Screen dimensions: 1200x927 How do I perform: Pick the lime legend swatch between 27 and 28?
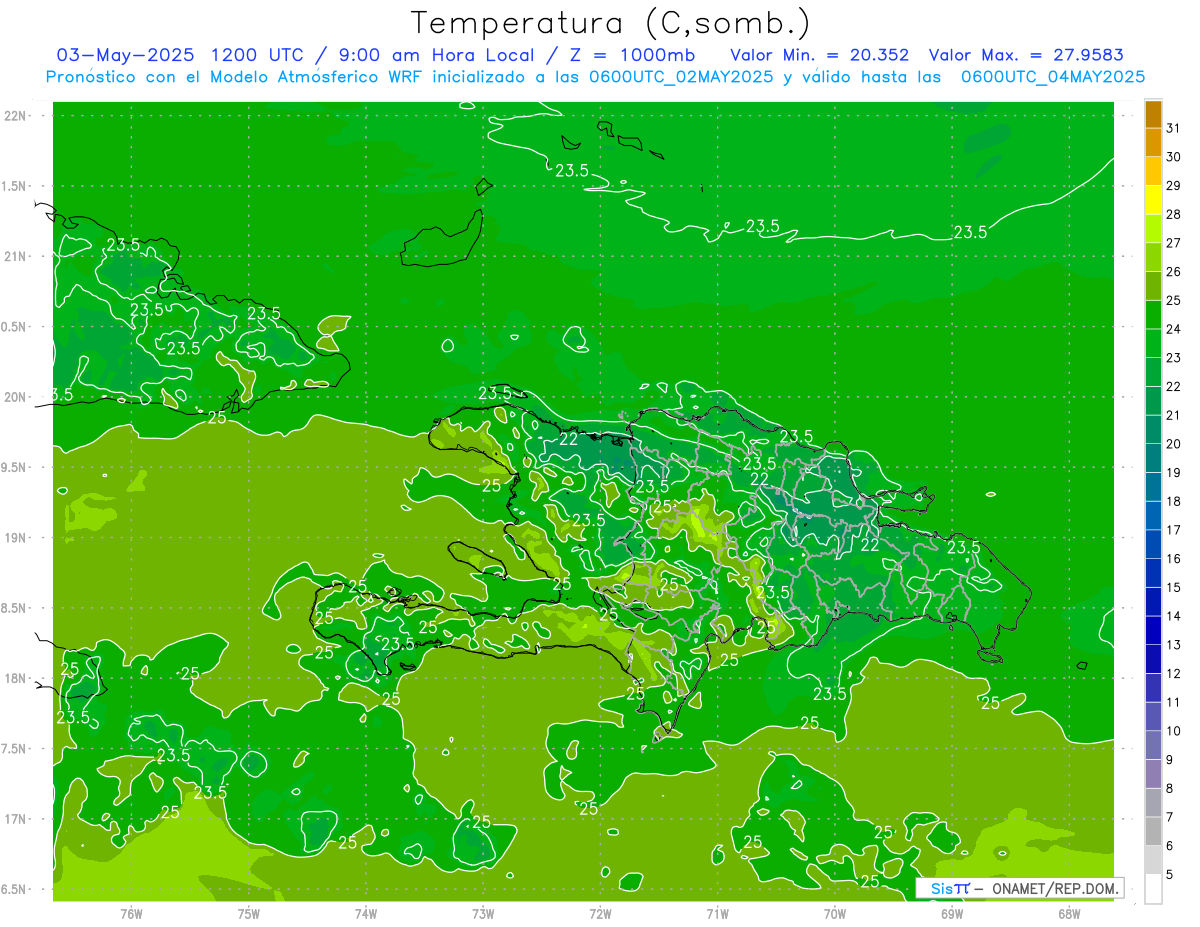[1153, 228]
